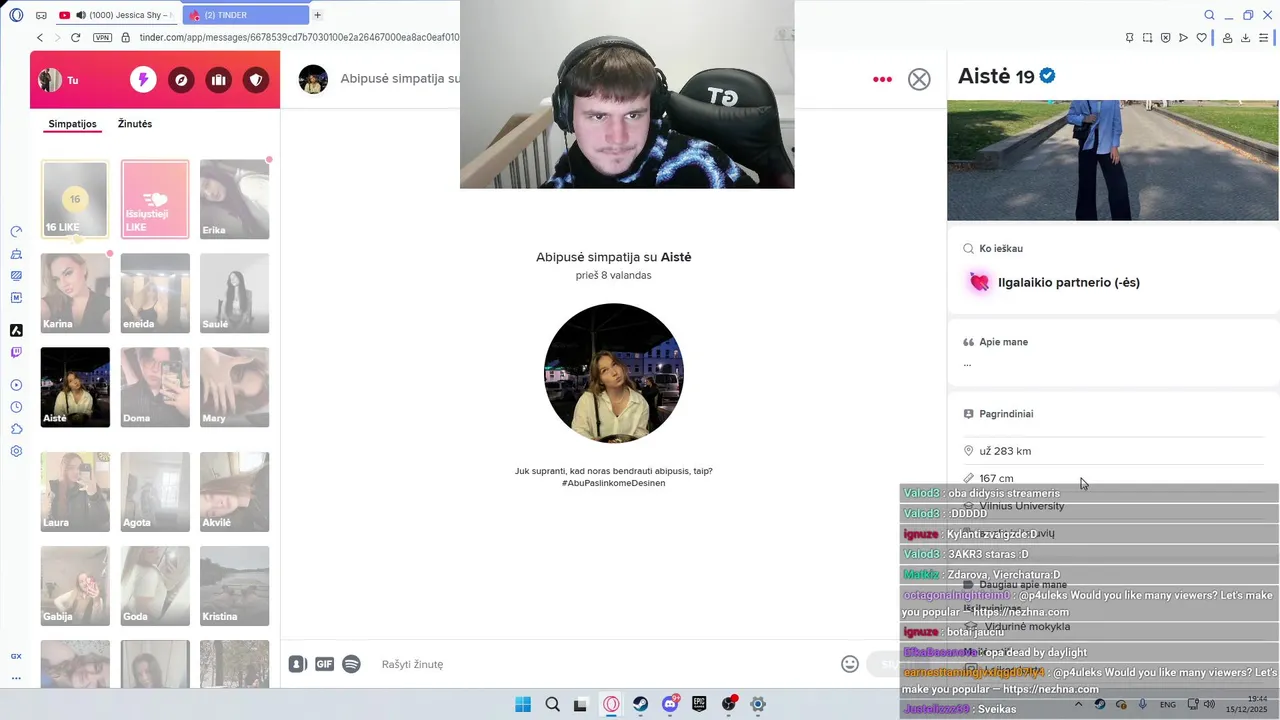
Task: Open the downloads icon in toolbar
Action: tap(1245, 38)
